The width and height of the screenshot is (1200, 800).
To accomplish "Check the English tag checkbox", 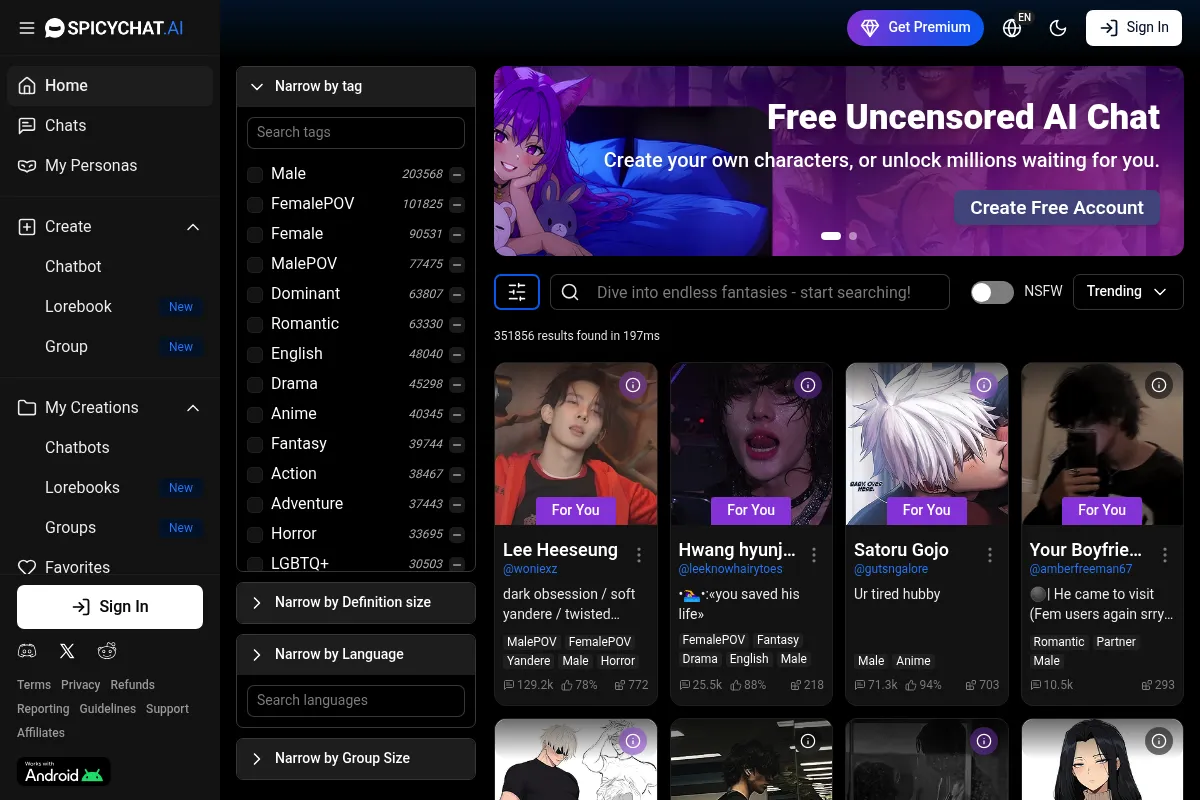I will 255,354.
